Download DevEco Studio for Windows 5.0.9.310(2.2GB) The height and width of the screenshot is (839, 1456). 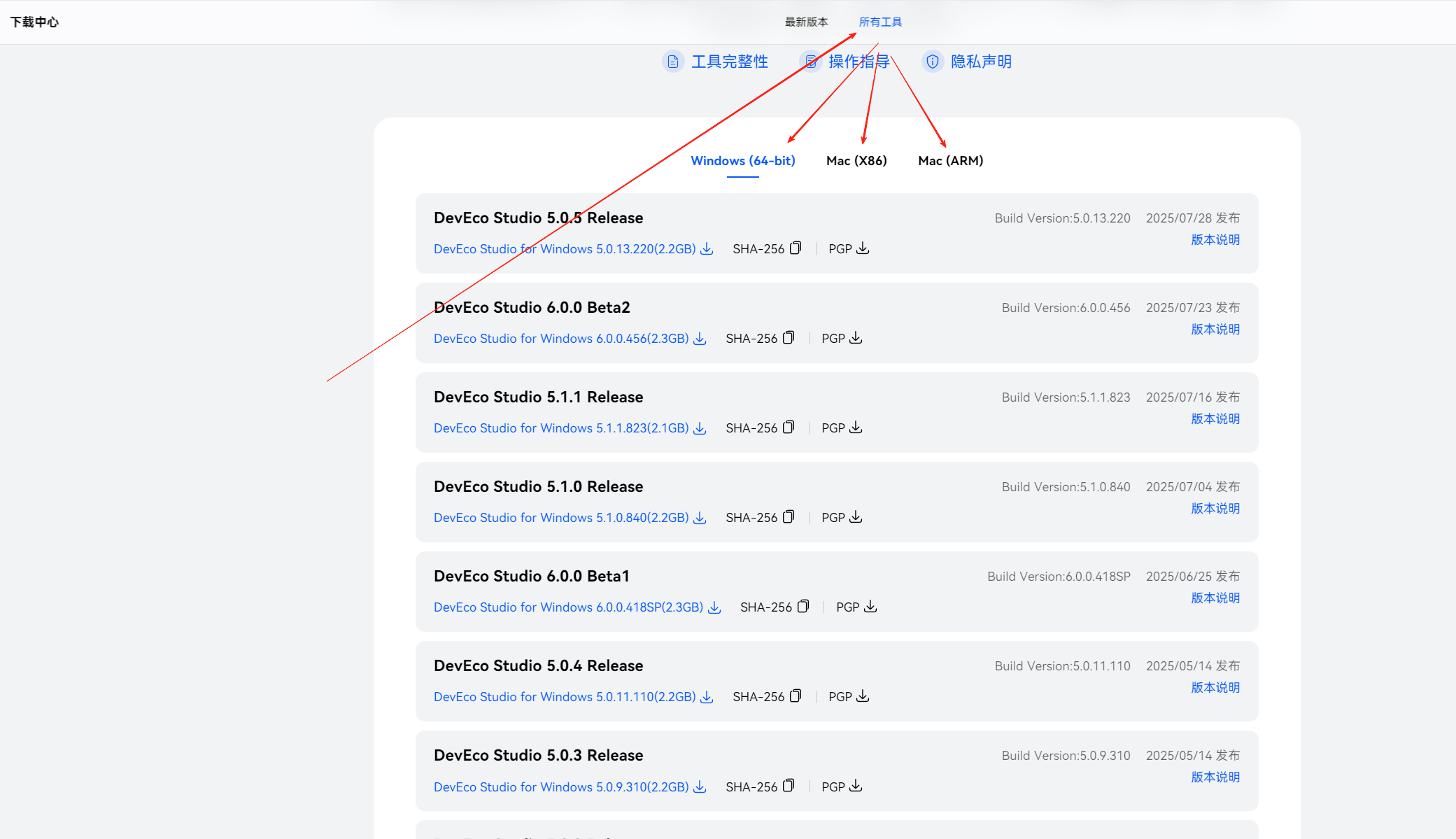pyautogui.click(x=561, y=787)
